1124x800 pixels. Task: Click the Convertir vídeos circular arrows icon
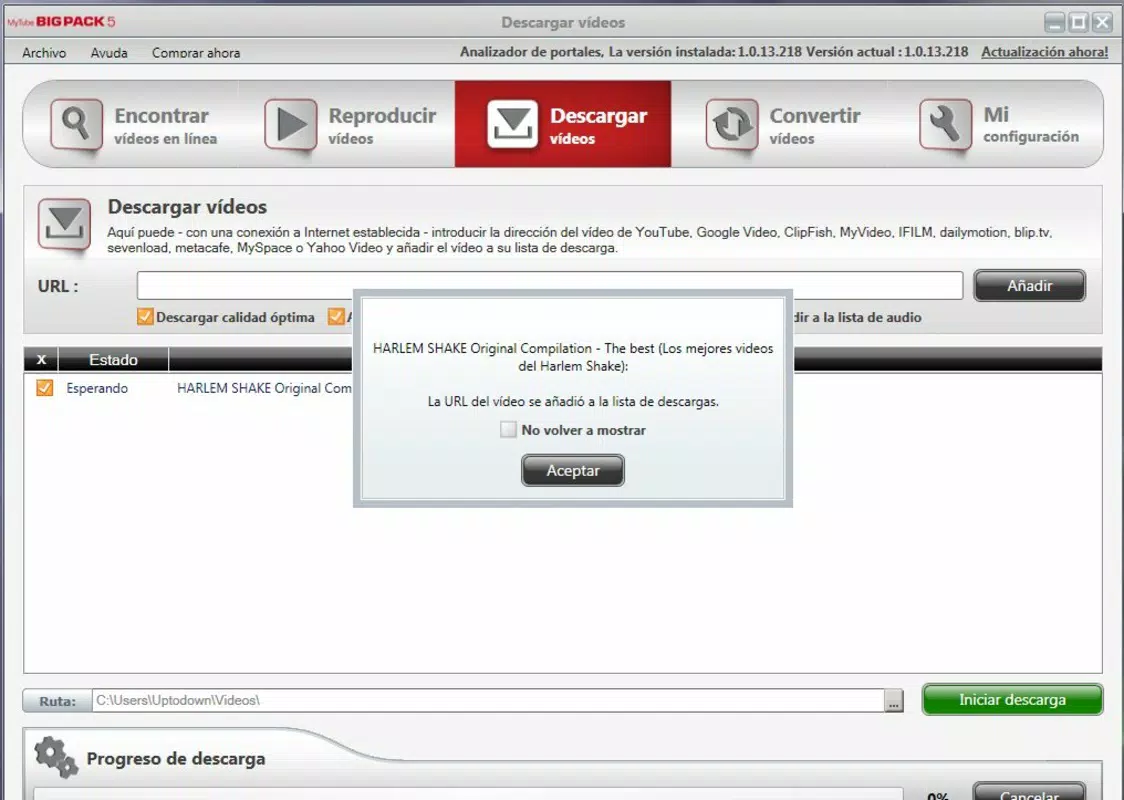(731, 124)
